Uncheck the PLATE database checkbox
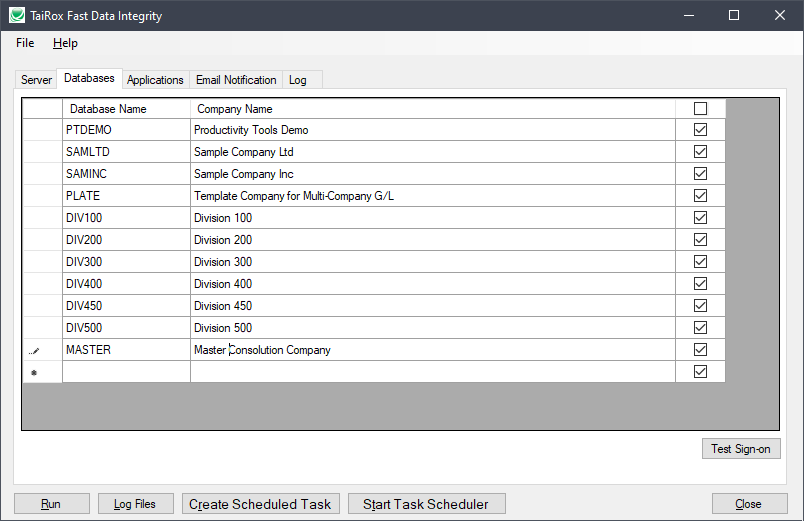The width and height of the screenshot is (804, 521). click(700, 196)
